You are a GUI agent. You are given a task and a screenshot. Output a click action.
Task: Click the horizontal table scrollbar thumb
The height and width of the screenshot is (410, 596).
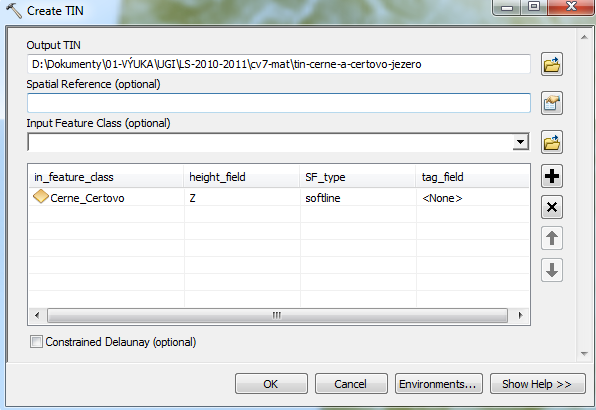tap(277, 315)
